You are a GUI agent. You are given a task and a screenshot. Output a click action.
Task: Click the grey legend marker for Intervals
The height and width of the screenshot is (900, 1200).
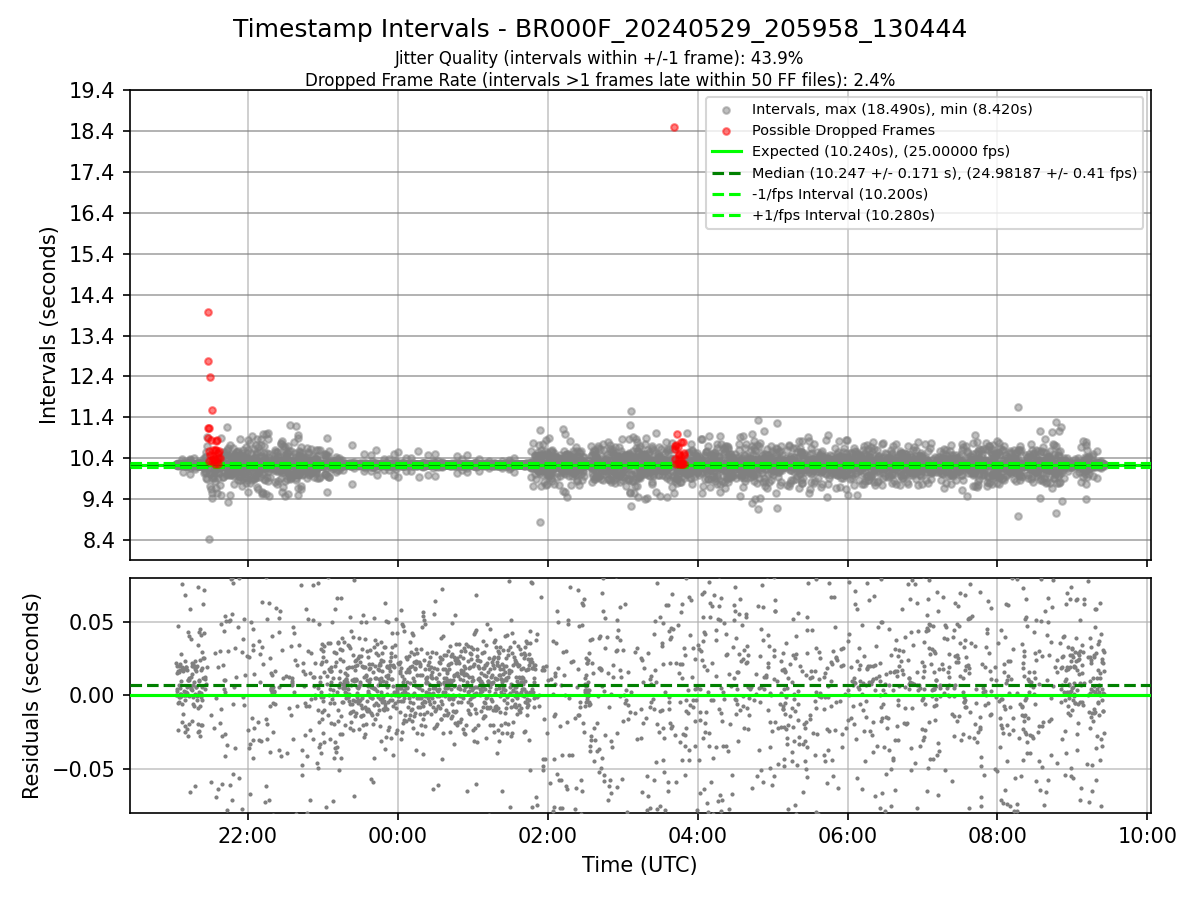(x=727, y=110)
